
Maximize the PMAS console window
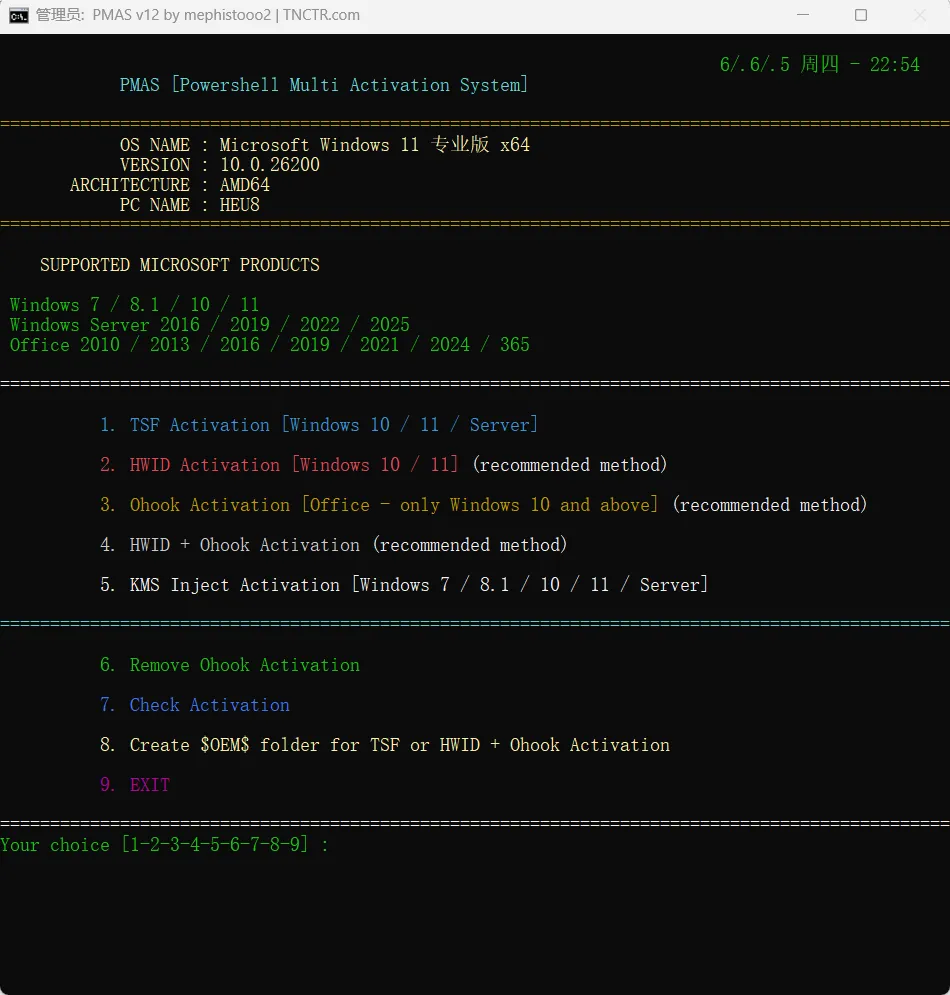861,15
